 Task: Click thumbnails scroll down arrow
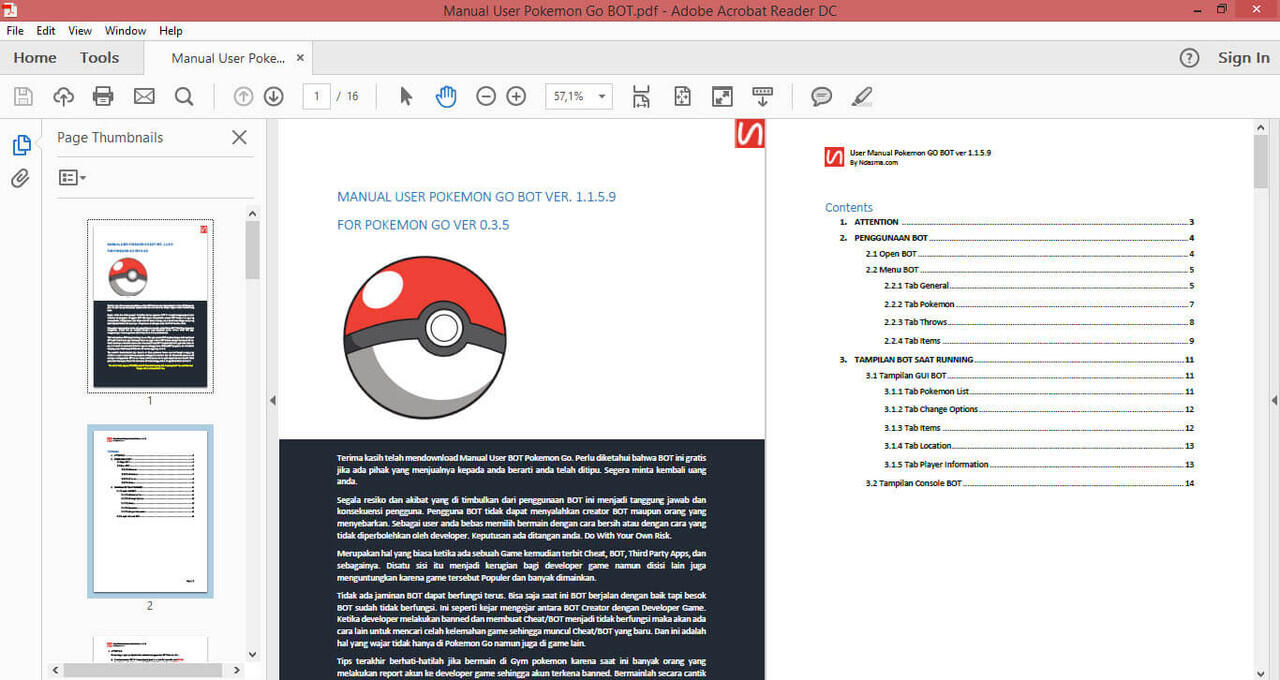tap(252, 655)
